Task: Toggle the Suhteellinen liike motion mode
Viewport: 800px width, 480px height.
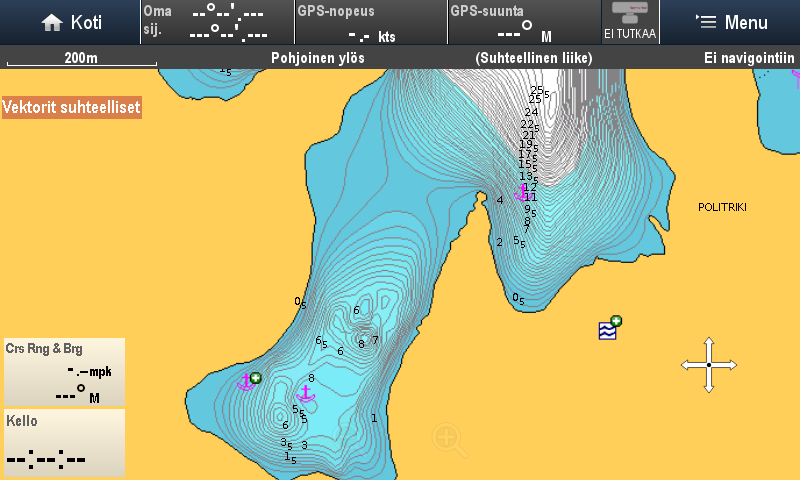Action: (x=534, y=58)
